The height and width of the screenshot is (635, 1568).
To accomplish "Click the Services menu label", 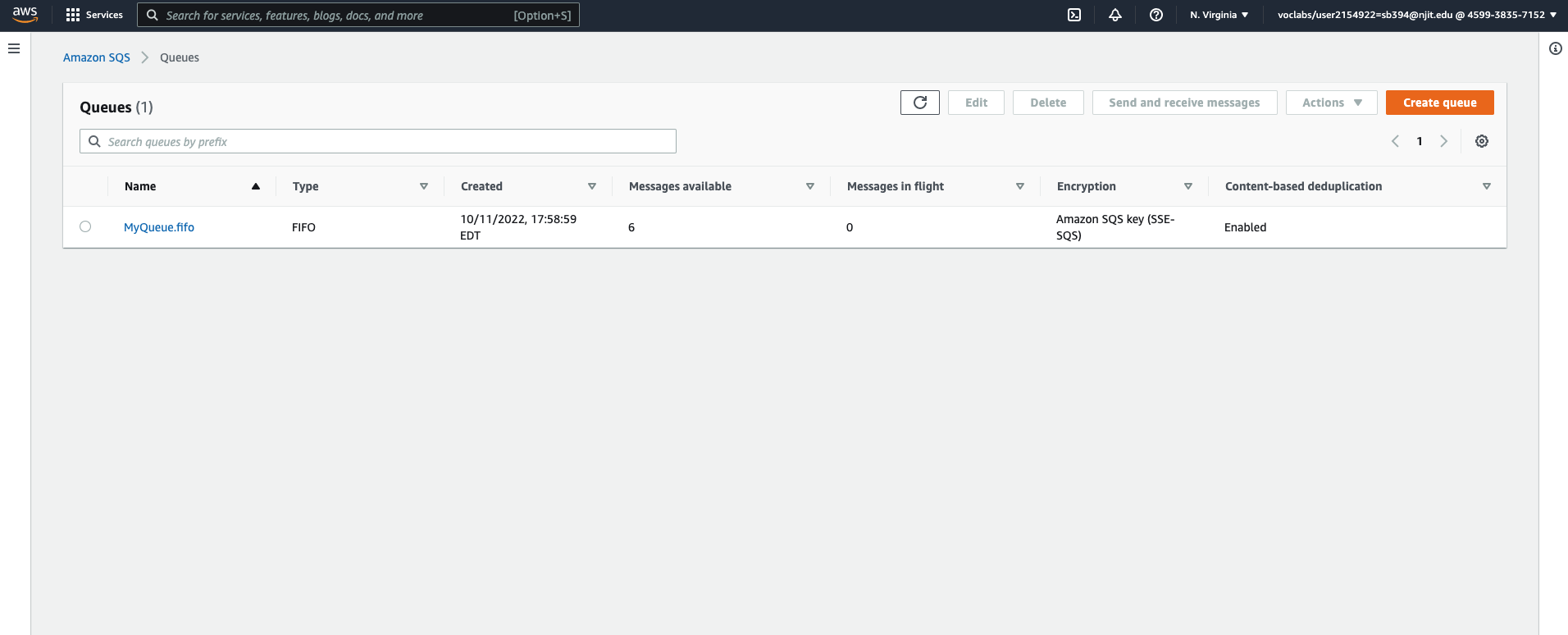I will 104,15.
